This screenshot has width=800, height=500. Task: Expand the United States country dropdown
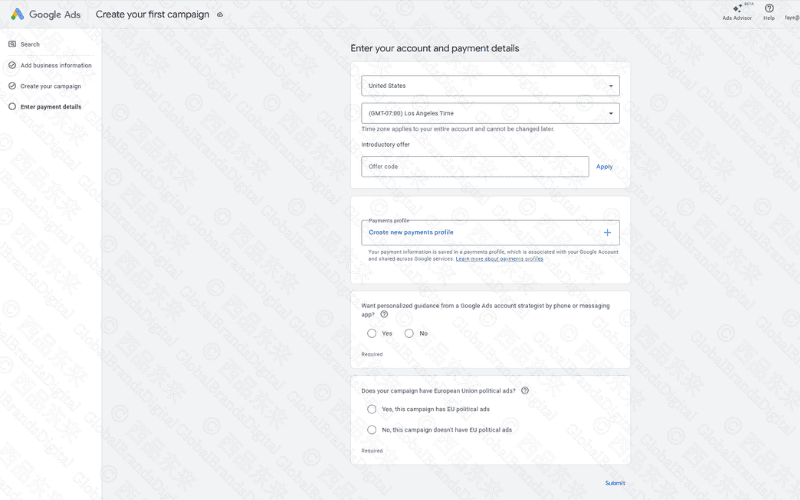[x=490, y=86]
